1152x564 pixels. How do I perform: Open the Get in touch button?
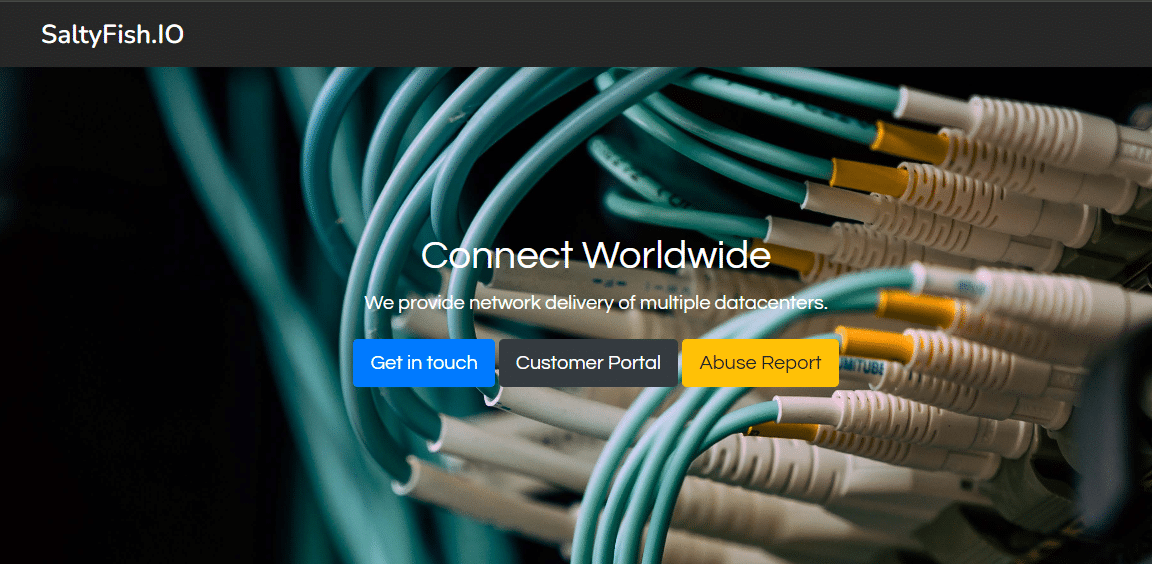click(x=424, y=363)
